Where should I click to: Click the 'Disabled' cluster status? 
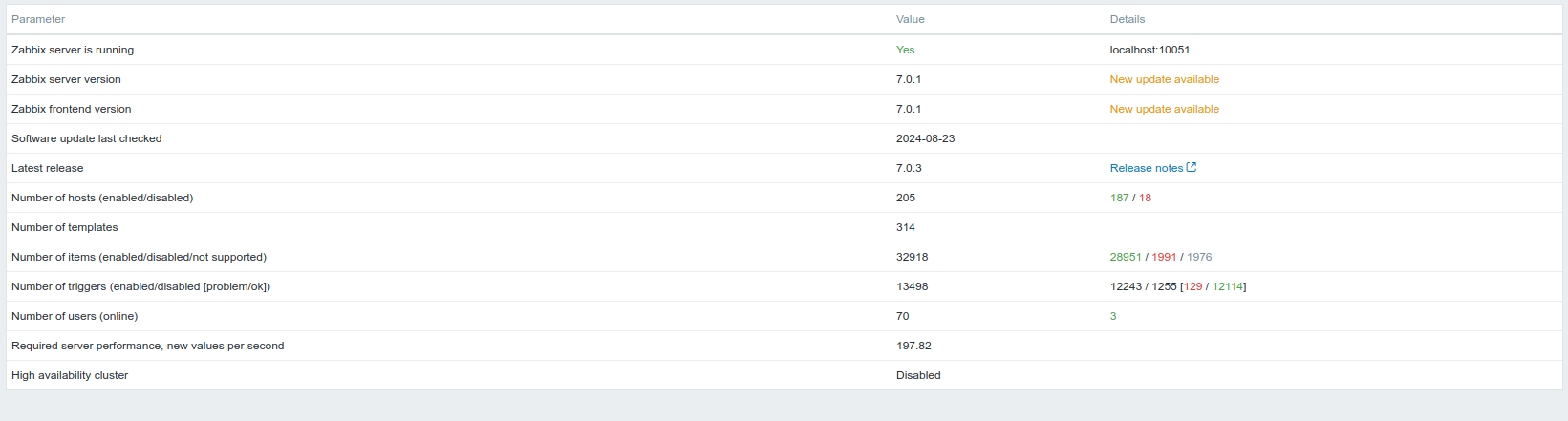pyautogui.click(x=918, y=375)
